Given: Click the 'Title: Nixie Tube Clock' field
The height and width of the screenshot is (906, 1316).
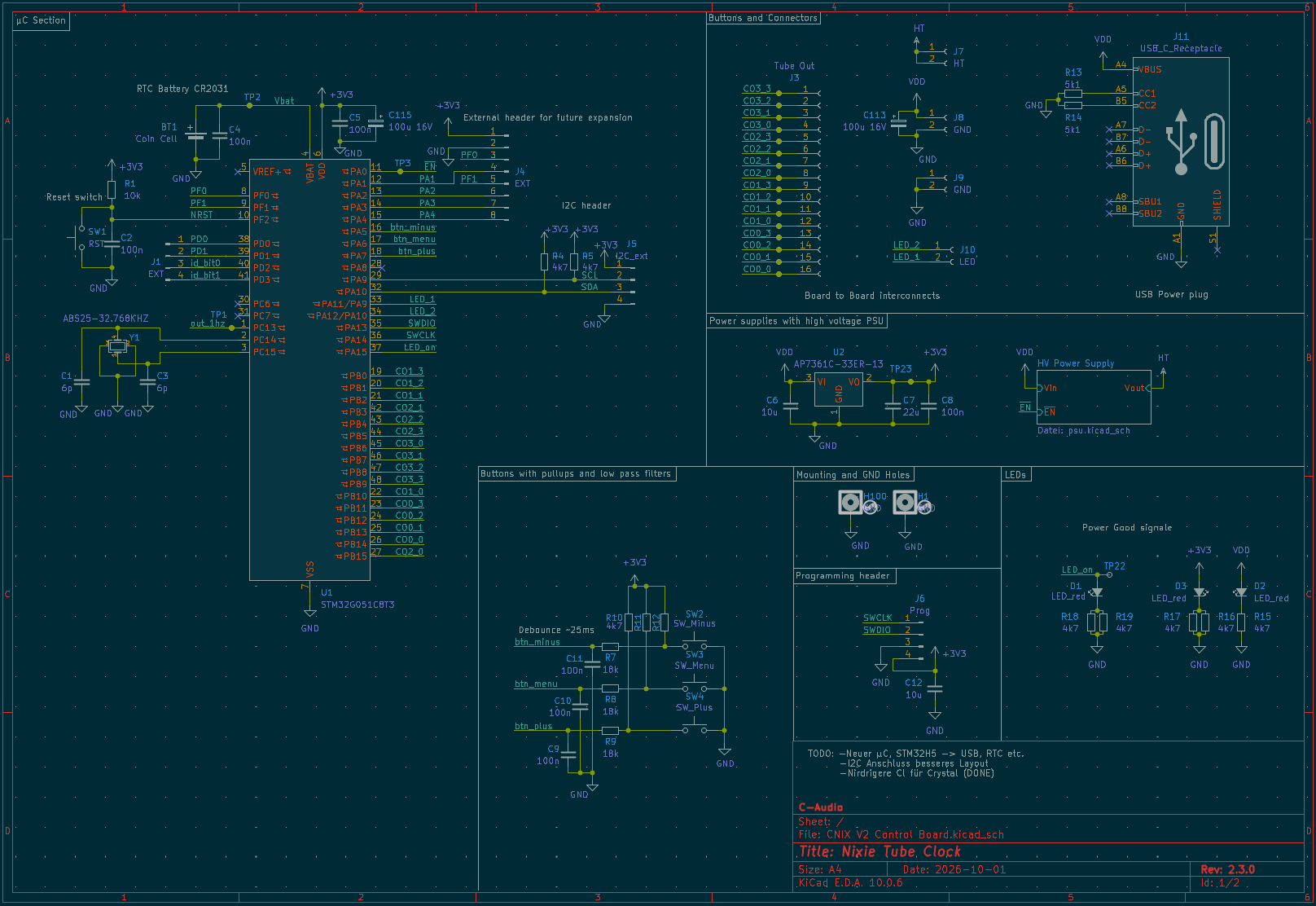Looking at the screenshot, I should (880, 851).
